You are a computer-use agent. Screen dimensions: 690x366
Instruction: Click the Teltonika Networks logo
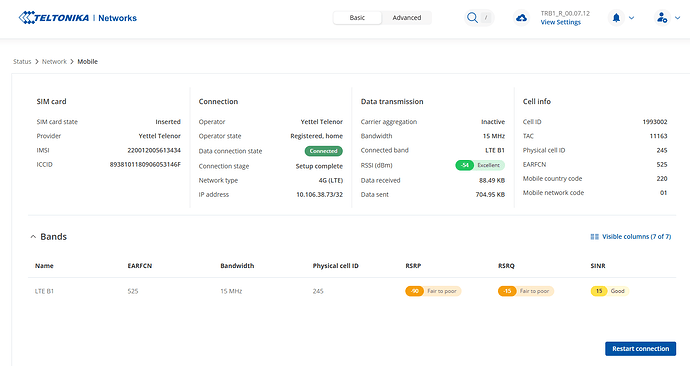point(77,18)
